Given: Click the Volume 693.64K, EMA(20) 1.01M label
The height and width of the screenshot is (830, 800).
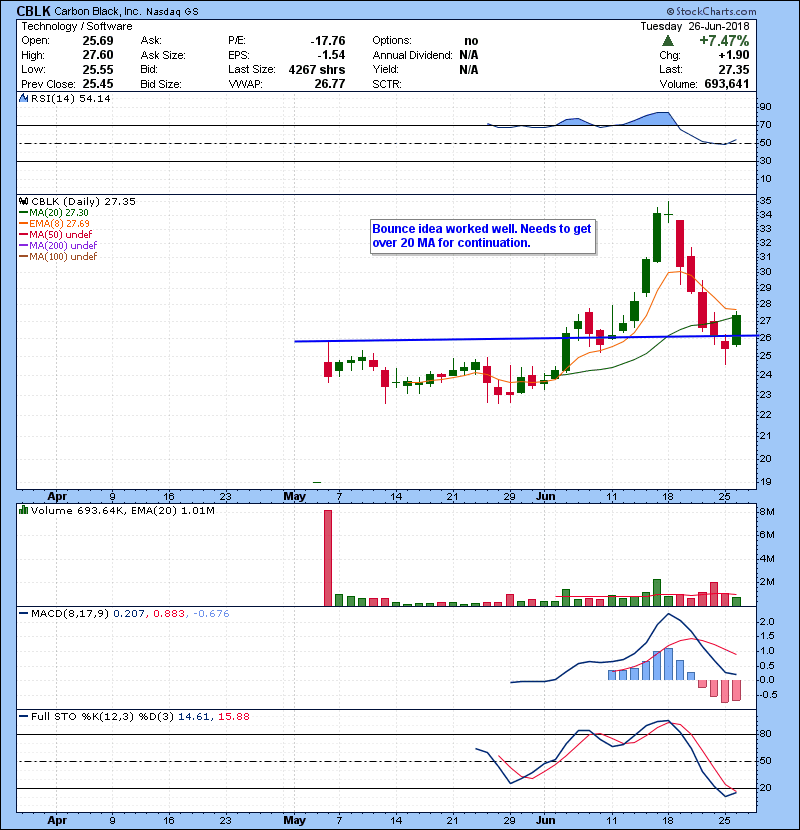Looking at the screenshot, I should point(123,510).
